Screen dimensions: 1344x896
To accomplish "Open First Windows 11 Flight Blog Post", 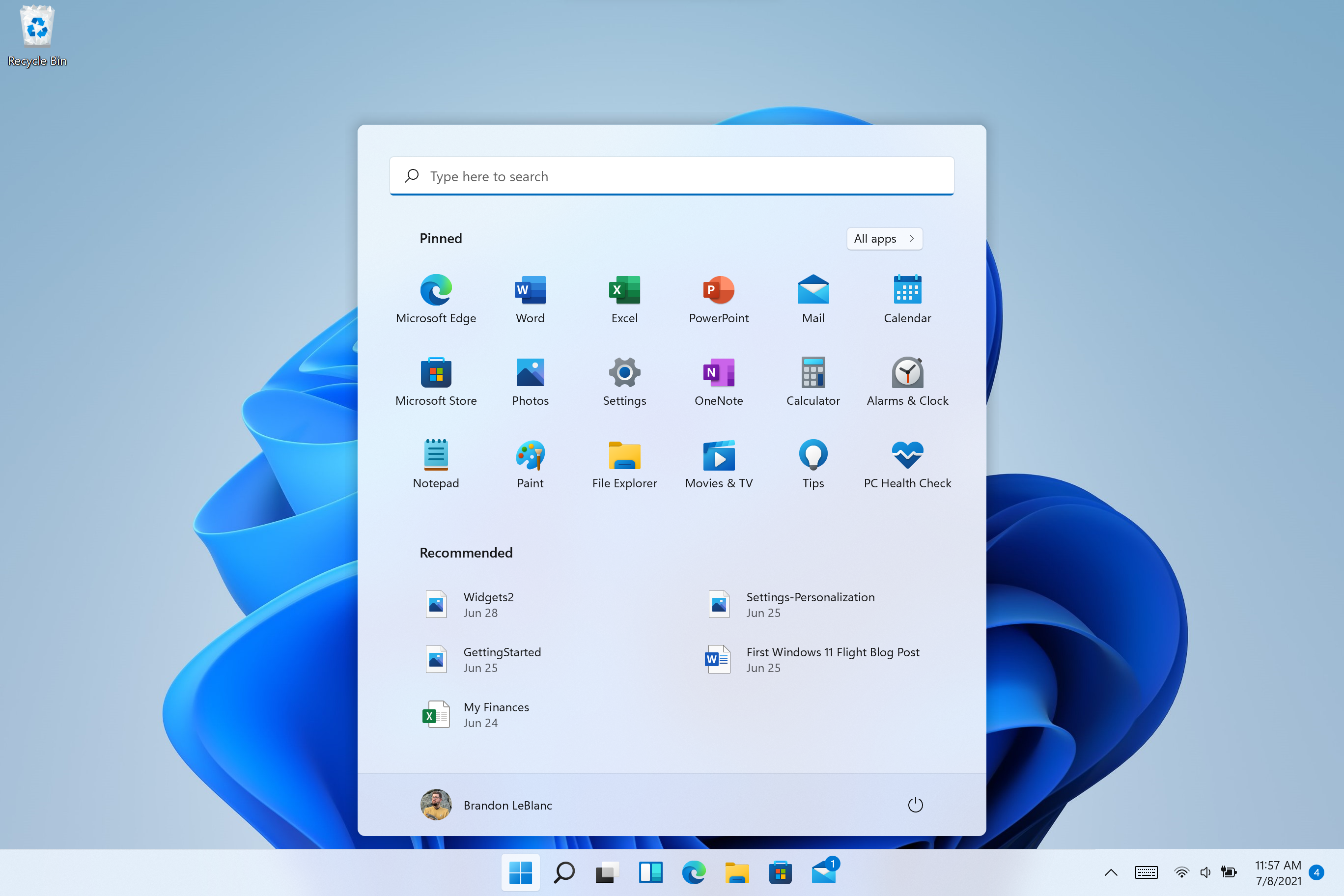I will pos(832,659).
